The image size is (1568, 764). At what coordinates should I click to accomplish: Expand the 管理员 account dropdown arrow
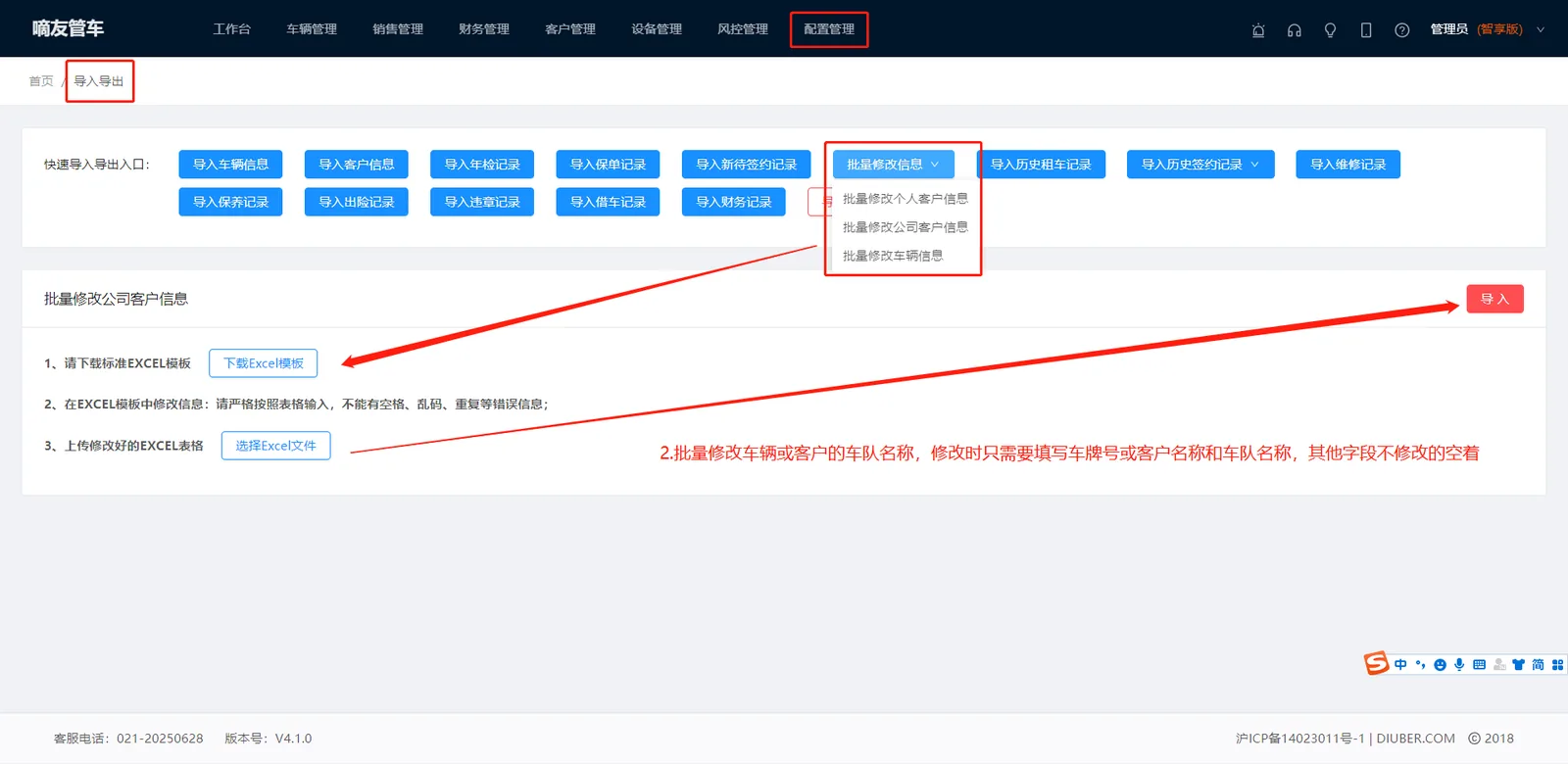tap(1541, 29)
